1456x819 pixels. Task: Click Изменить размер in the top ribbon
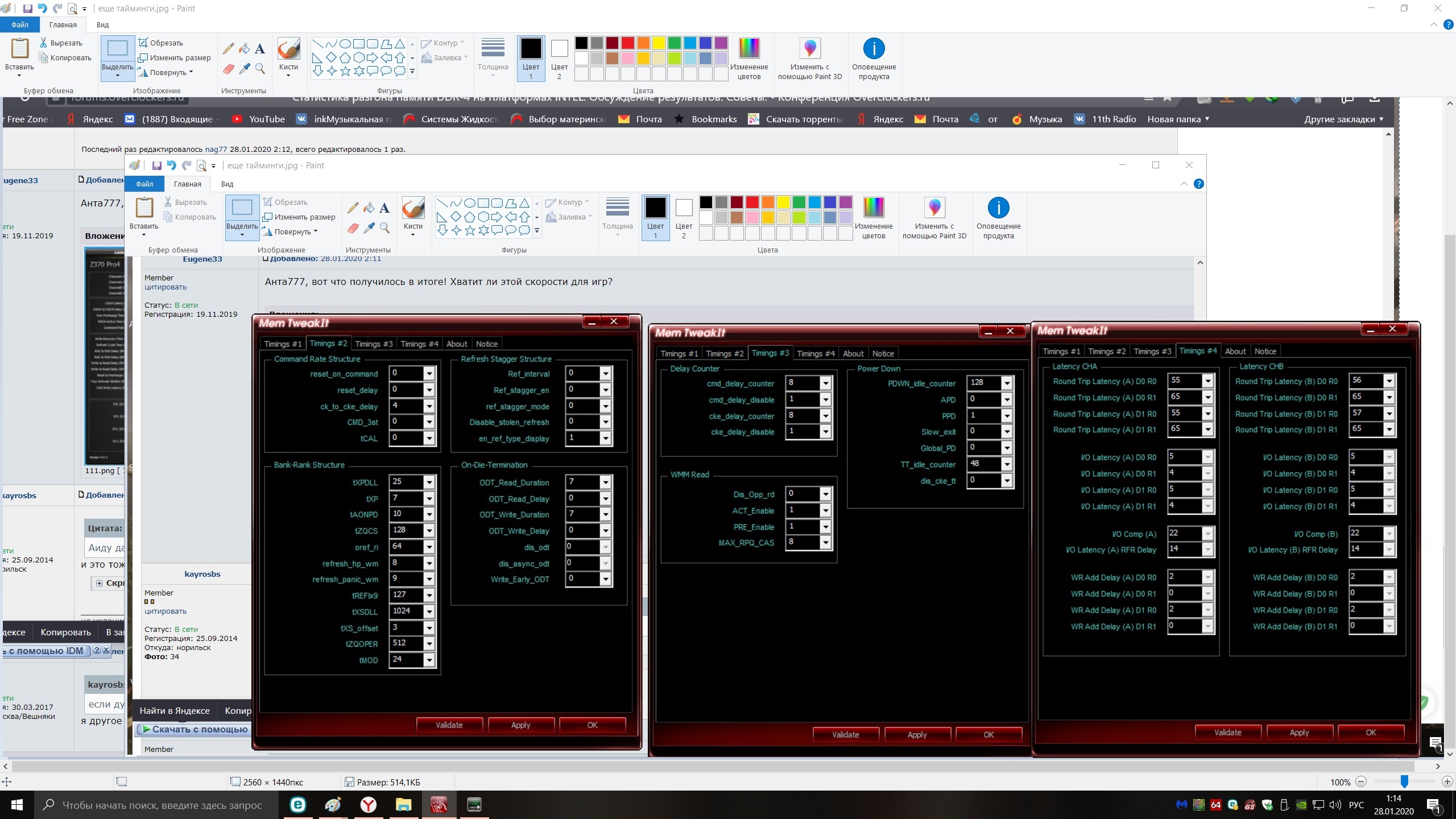[175, 57]
